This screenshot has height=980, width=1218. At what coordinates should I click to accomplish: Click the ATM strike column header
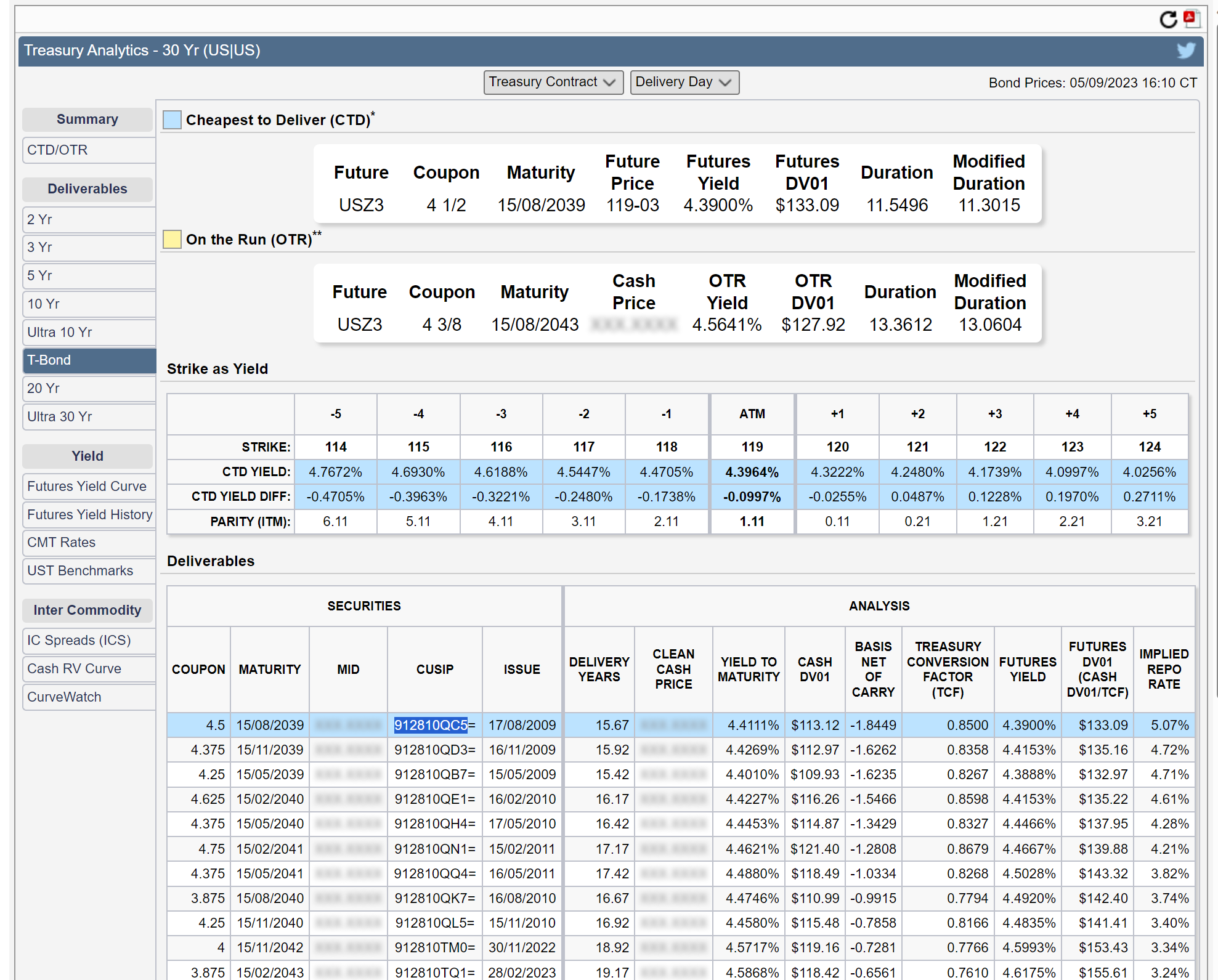[x=752, y=414]
